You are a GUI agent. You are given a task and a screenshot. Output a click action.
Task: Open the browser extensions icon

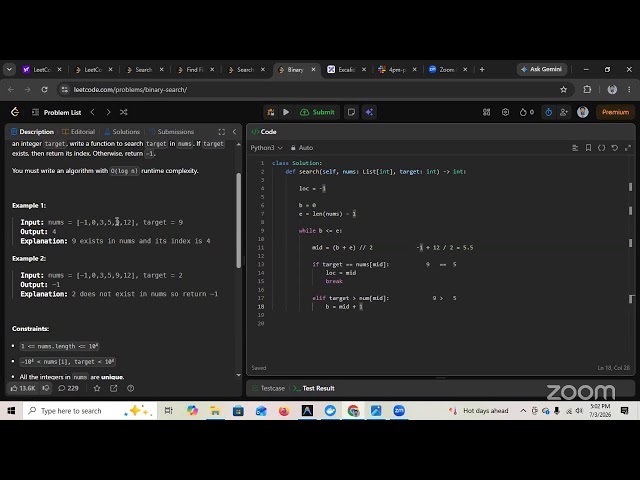[587, 89]
